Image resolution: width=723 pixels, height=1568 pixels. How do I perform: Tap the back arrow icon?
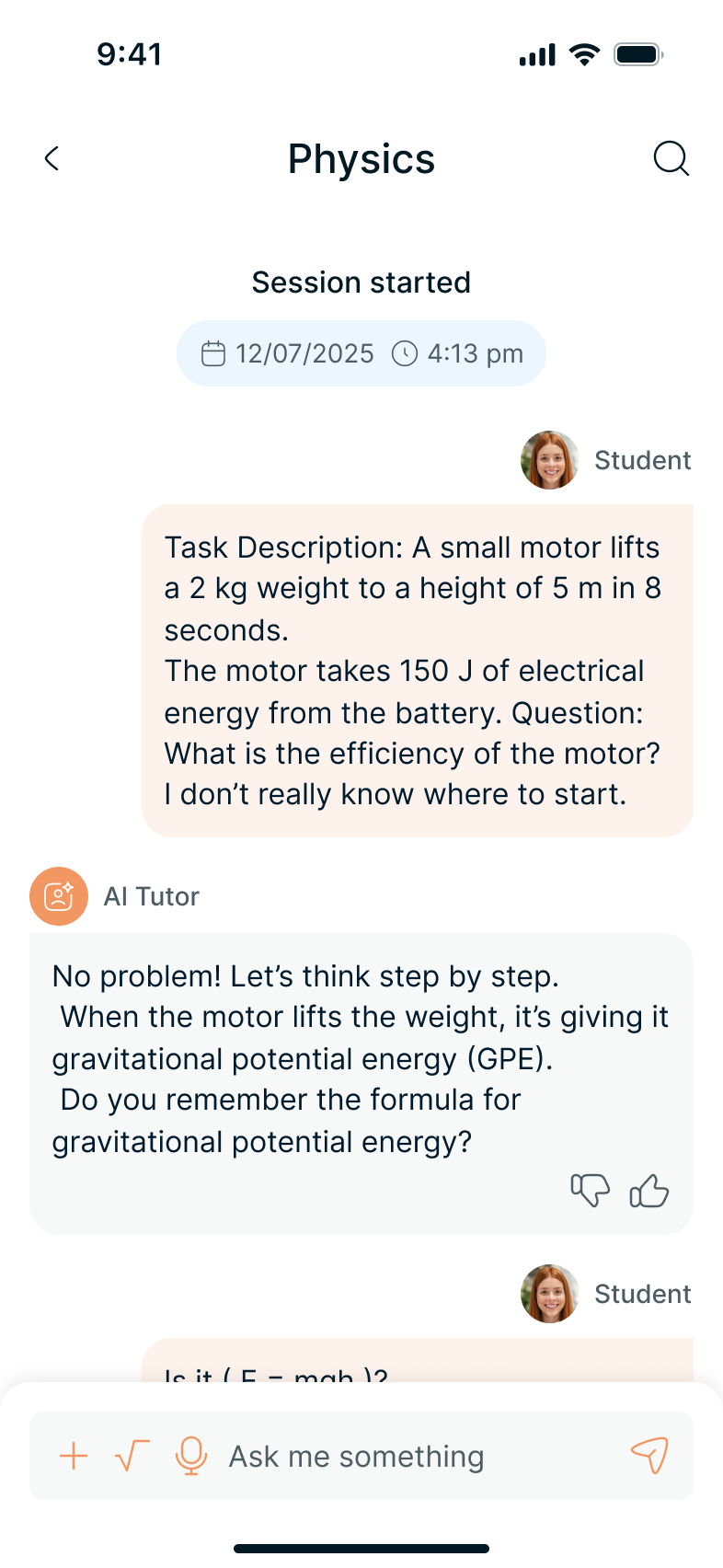(52, 158)
